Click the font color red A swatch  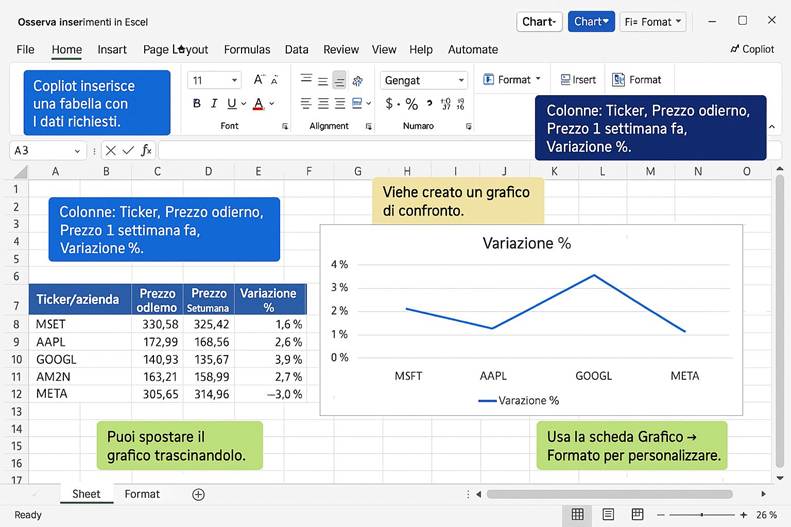point(258,104)
